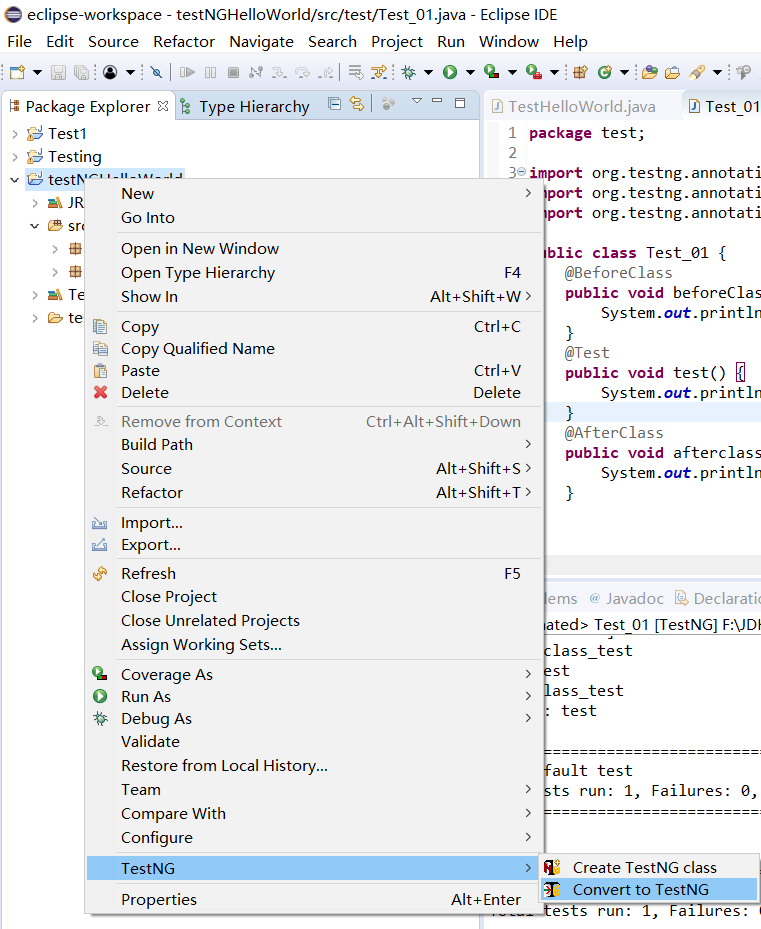The width and height of the screenshot is (761, 929).
Task: Switch to the Type Hierarchy tab
Action: point(244,107)
